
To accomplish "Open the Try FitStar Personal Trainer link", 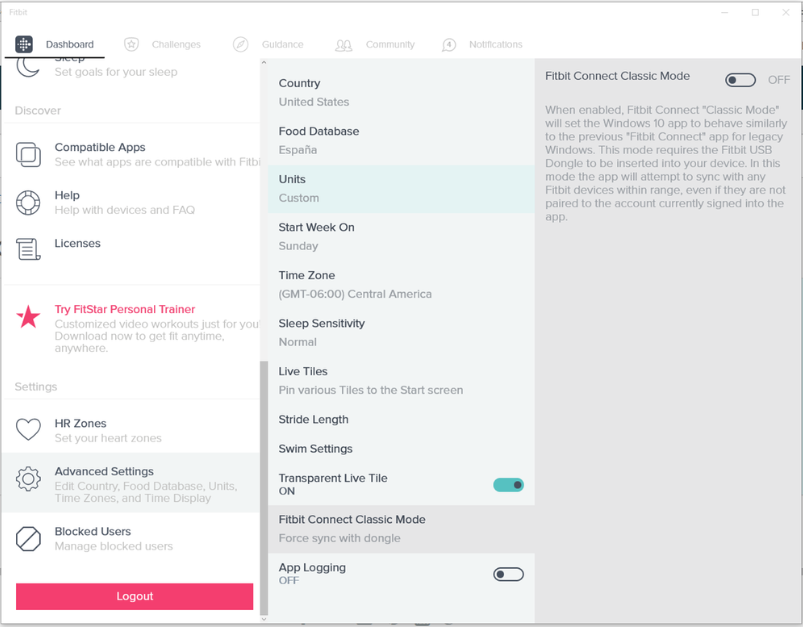I will click(x=125, y=309).
